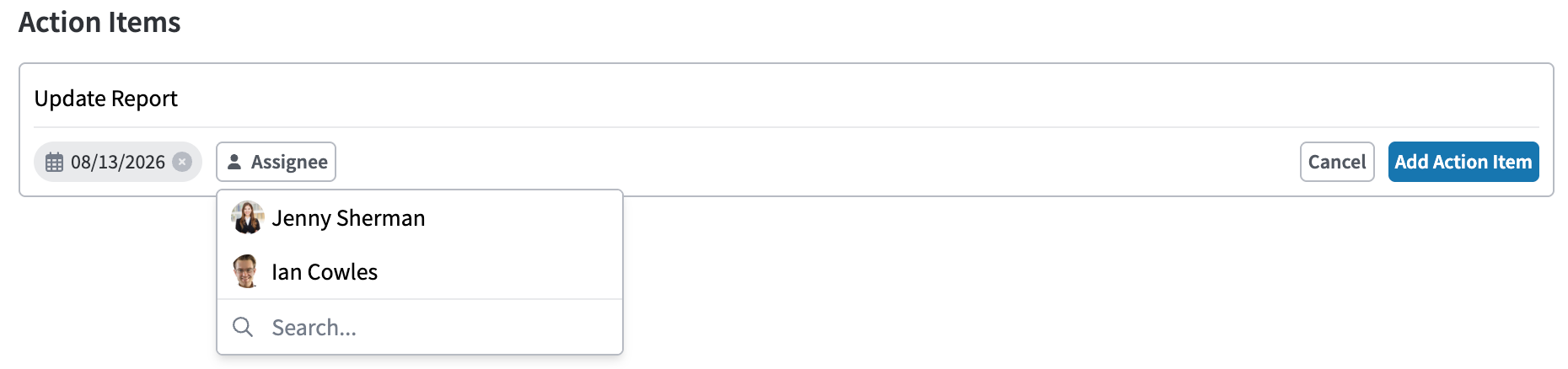The height and width of the screenshot is (369, 1568).
Task: Click Jenny Sherman's avatar photo
Action: [247, 217]
